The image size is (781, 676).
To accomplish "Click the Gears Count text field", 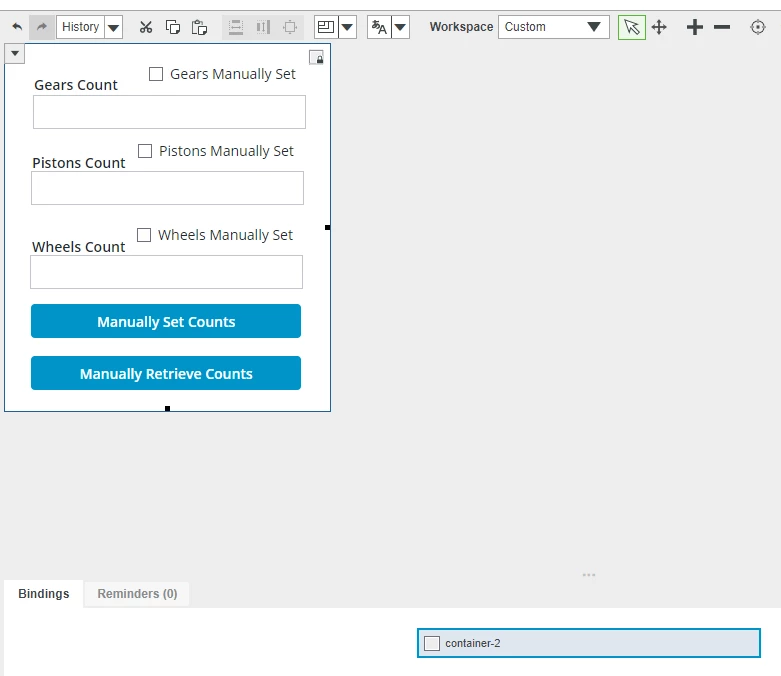I will tap(169, 112).
